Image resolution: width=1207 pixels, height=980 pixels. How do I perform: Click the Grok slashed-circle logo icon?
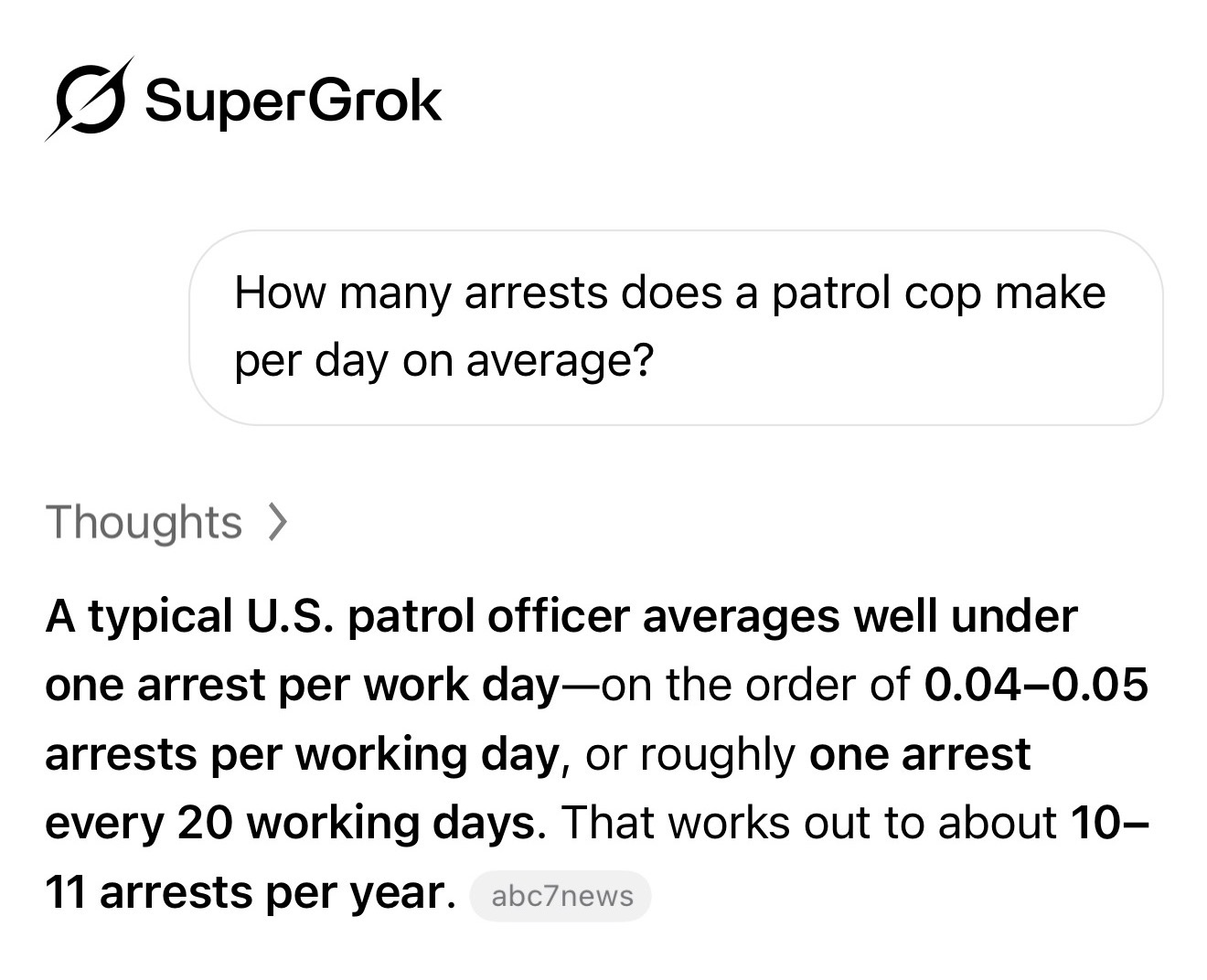click(91, 99)
